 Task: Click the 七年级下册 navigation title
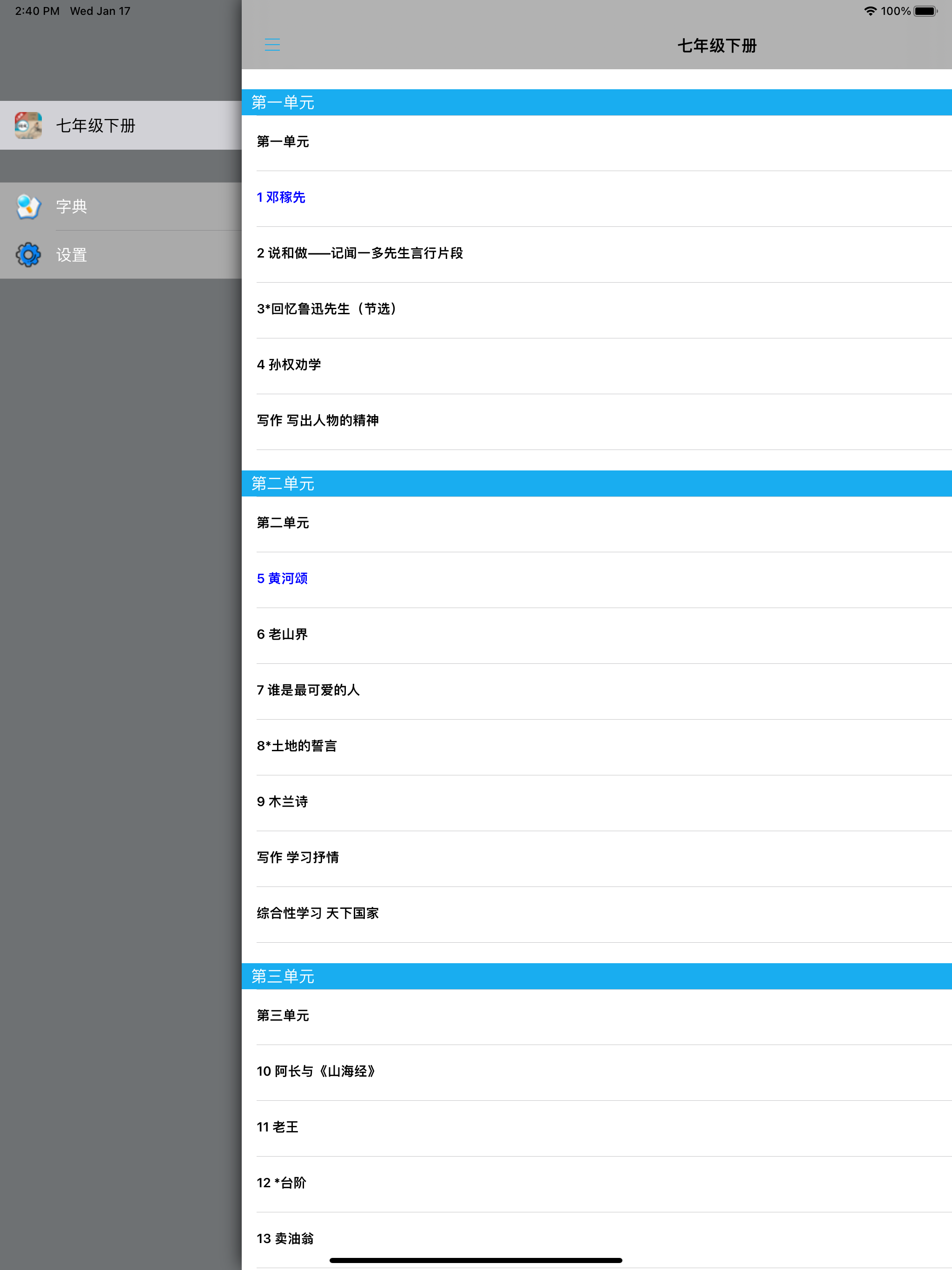point(717,46)
